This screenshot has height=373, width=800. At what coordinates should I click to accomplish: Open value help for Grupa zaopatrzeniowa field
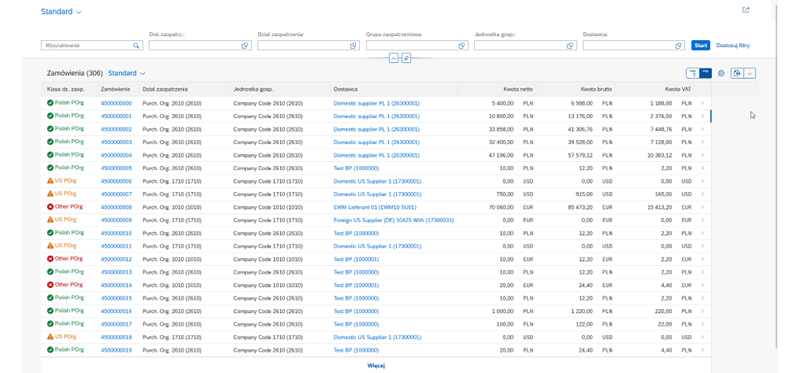(461, 45)
